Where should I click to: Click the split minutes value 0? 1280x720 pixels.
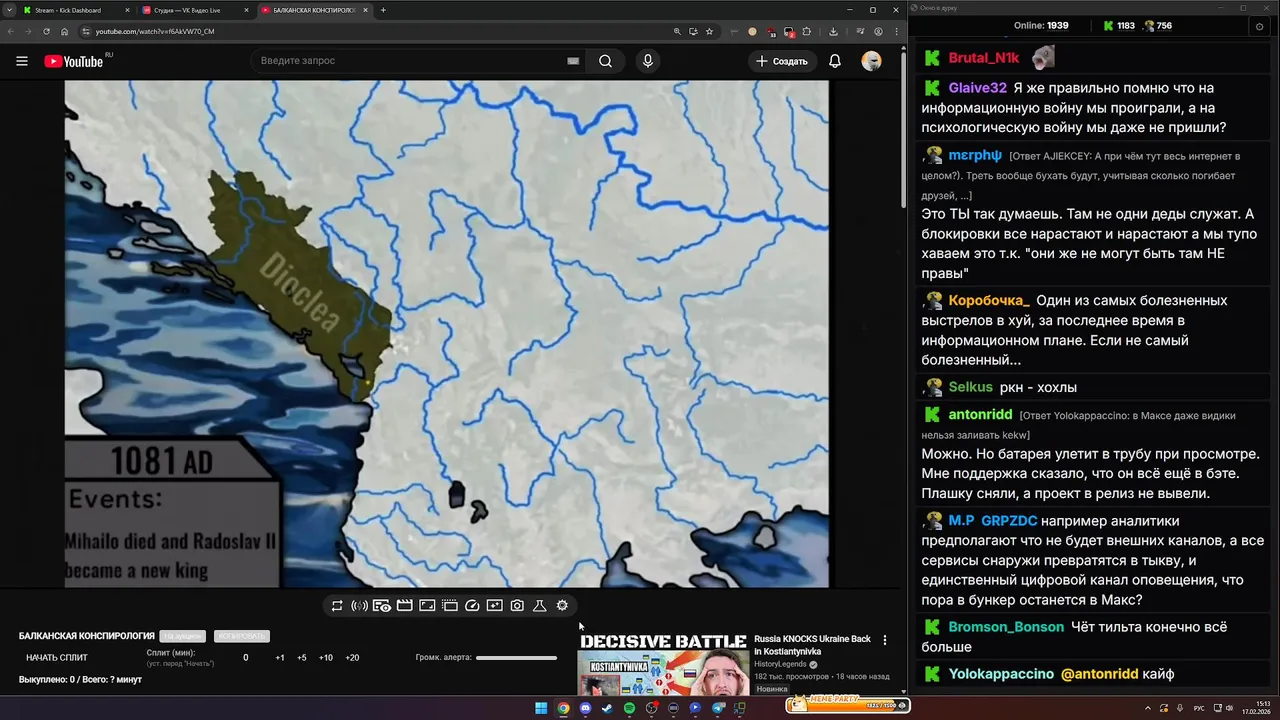246,658
